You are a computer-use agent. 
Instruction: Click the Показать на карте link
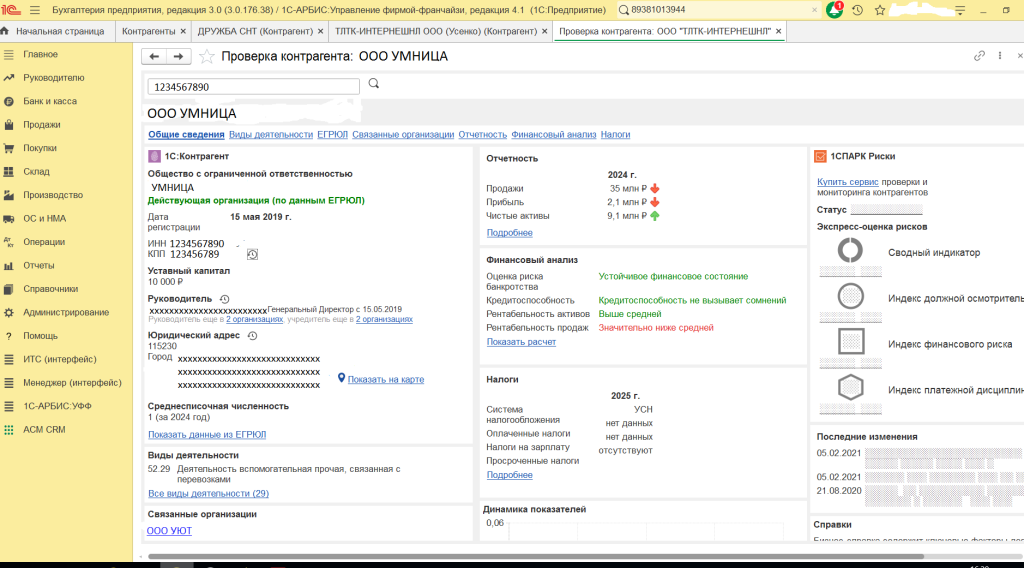385,379
